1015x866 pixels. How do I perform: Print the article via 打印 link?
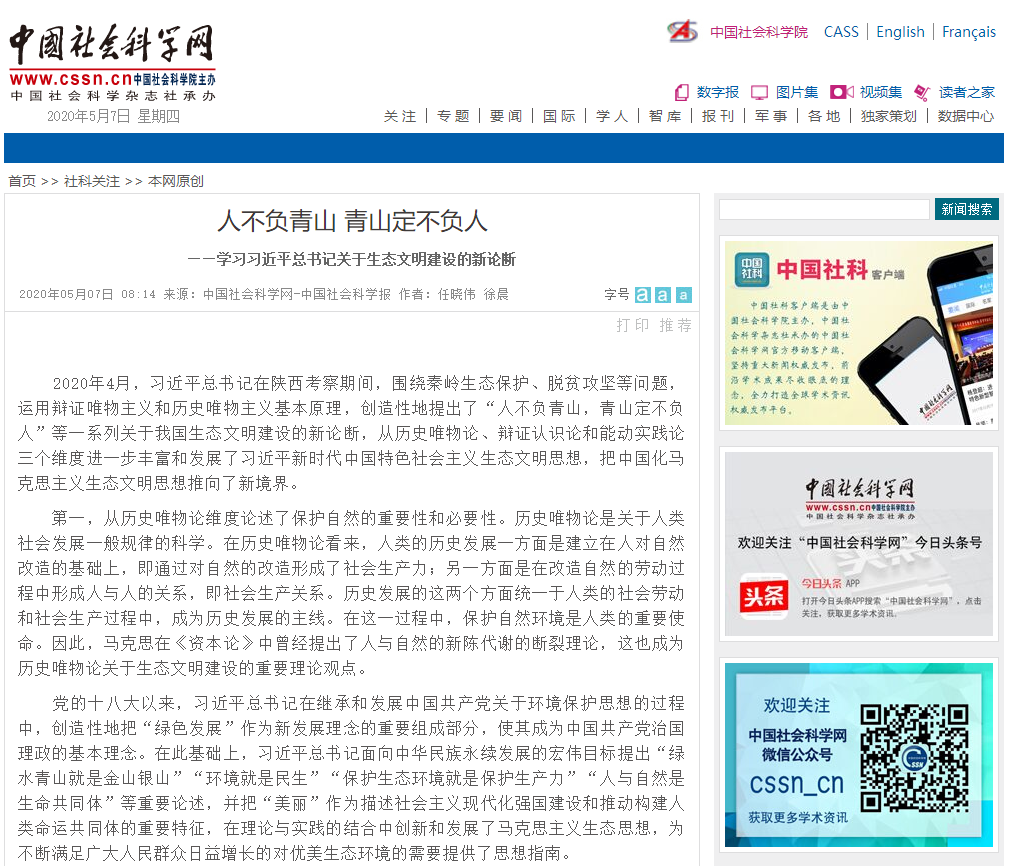[x=633, y=325]
